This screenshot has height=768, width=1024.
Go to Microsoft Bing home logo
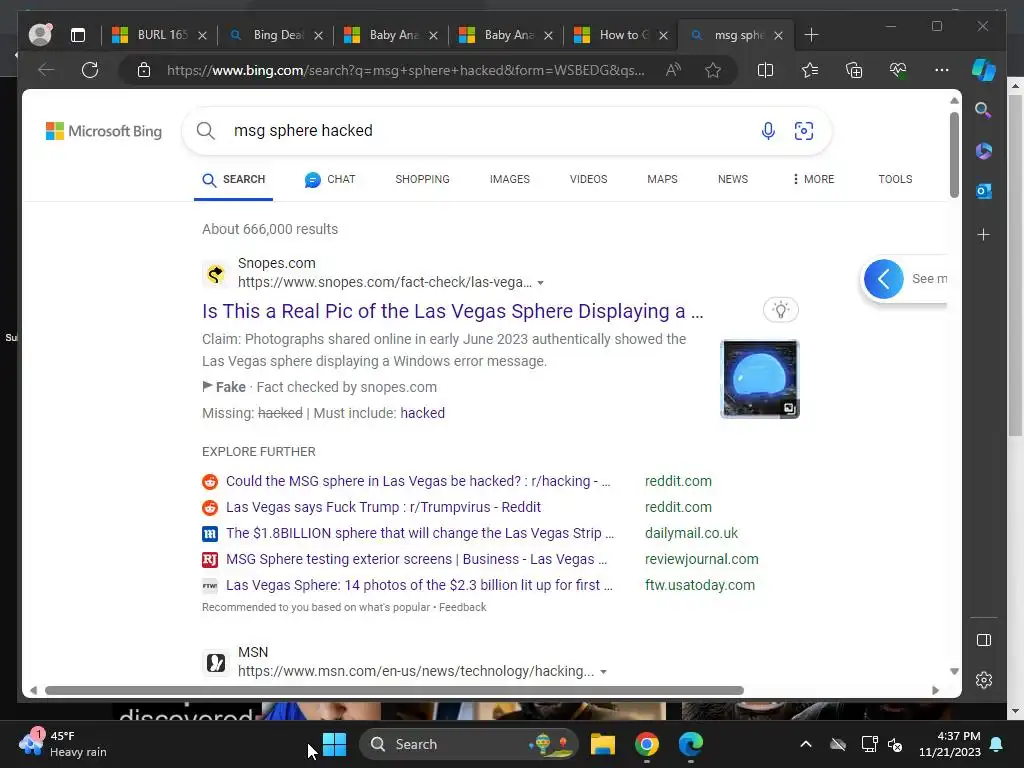104,131
